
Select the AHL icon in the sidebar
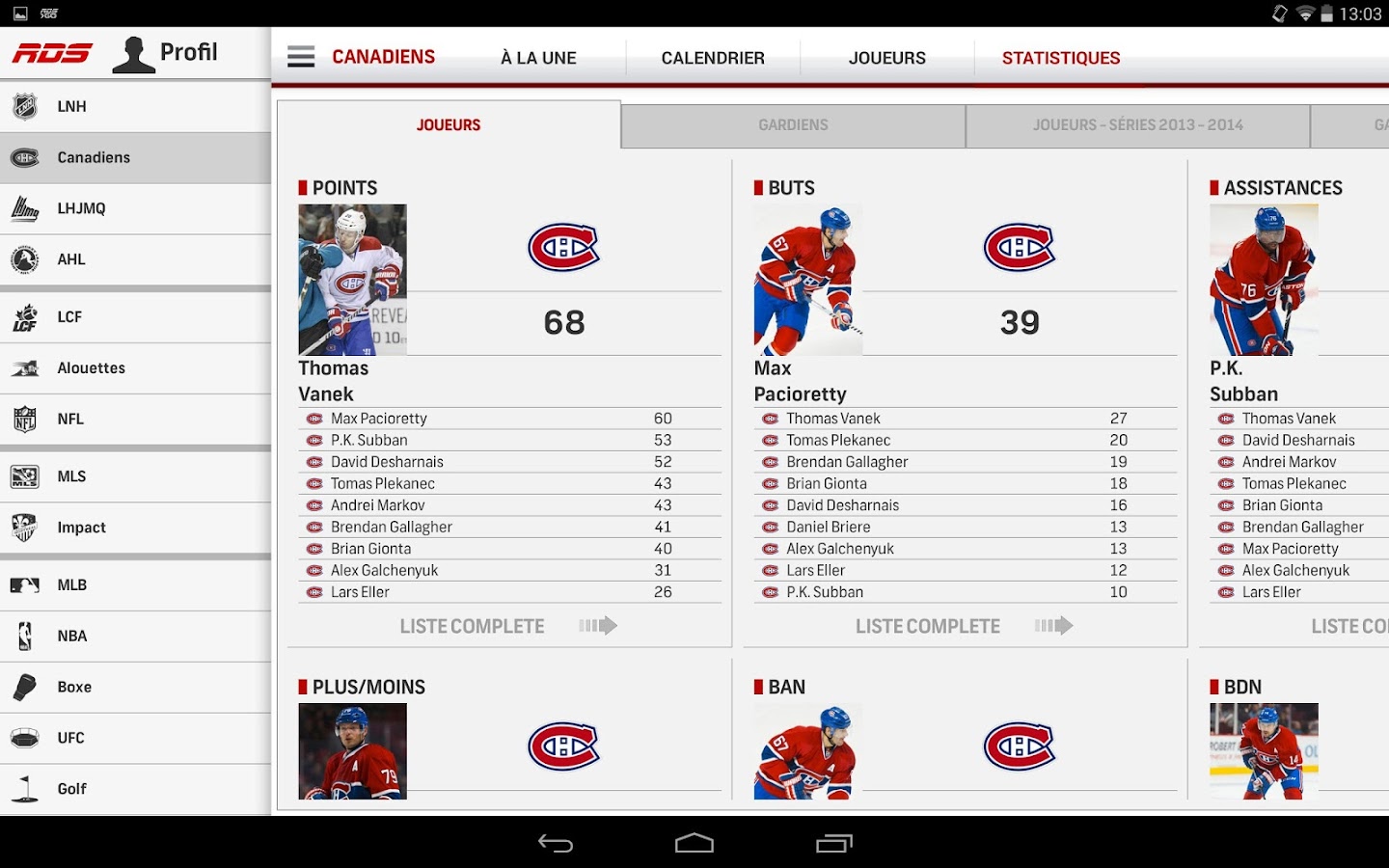pyautogui.click(x=25, y=260)
